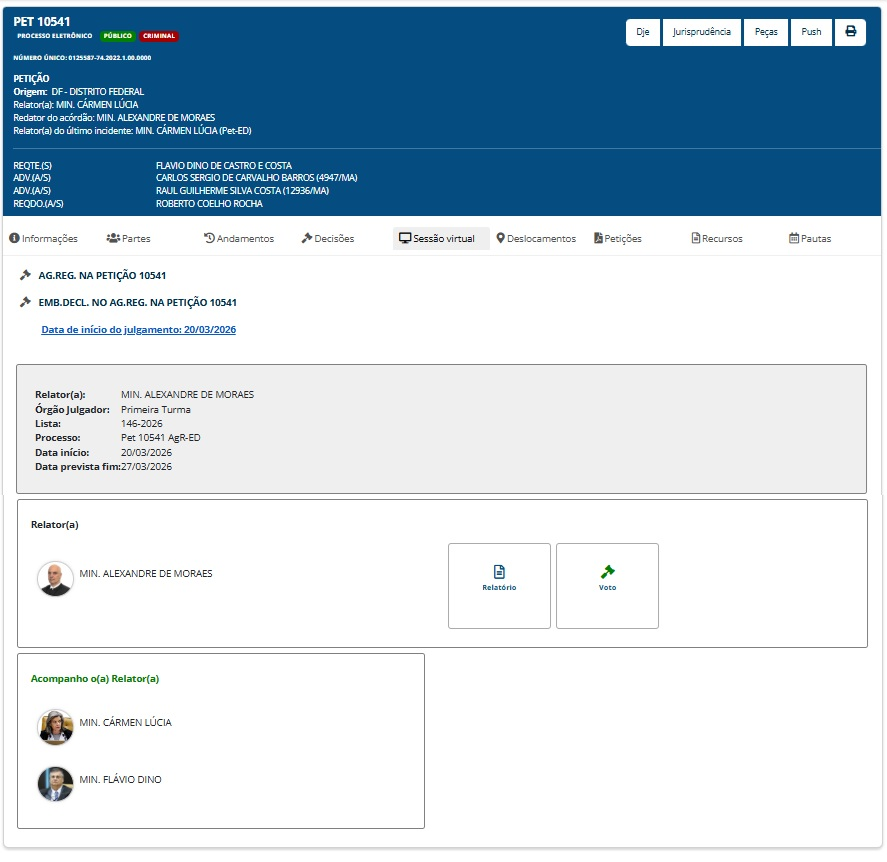
Task: Click Min. Alexandre de Moraes photo
Action: (55, 579)
